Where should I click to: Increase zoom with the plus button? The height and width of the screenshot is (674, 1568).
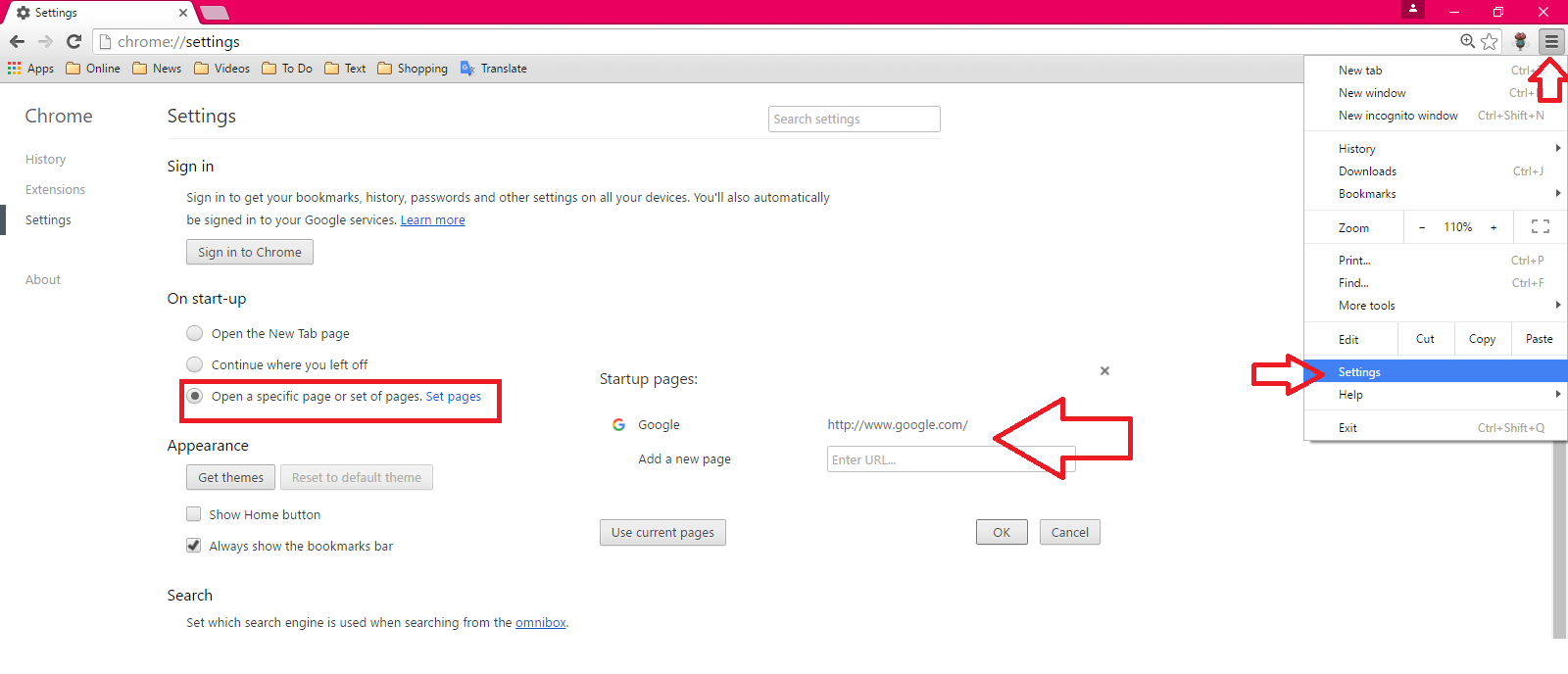[x=1494, y=227]
